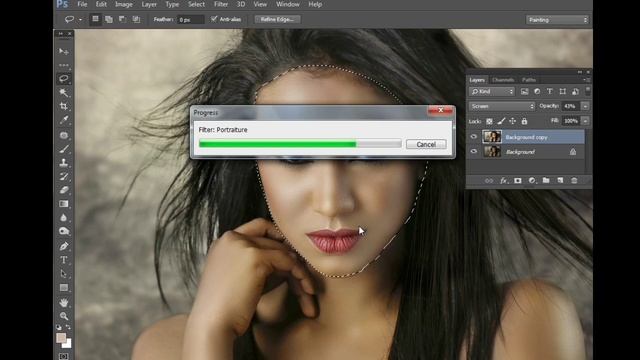
Task: Toggle adjustment layer filter
Action: pyautogui.click(x=537, y=91)
